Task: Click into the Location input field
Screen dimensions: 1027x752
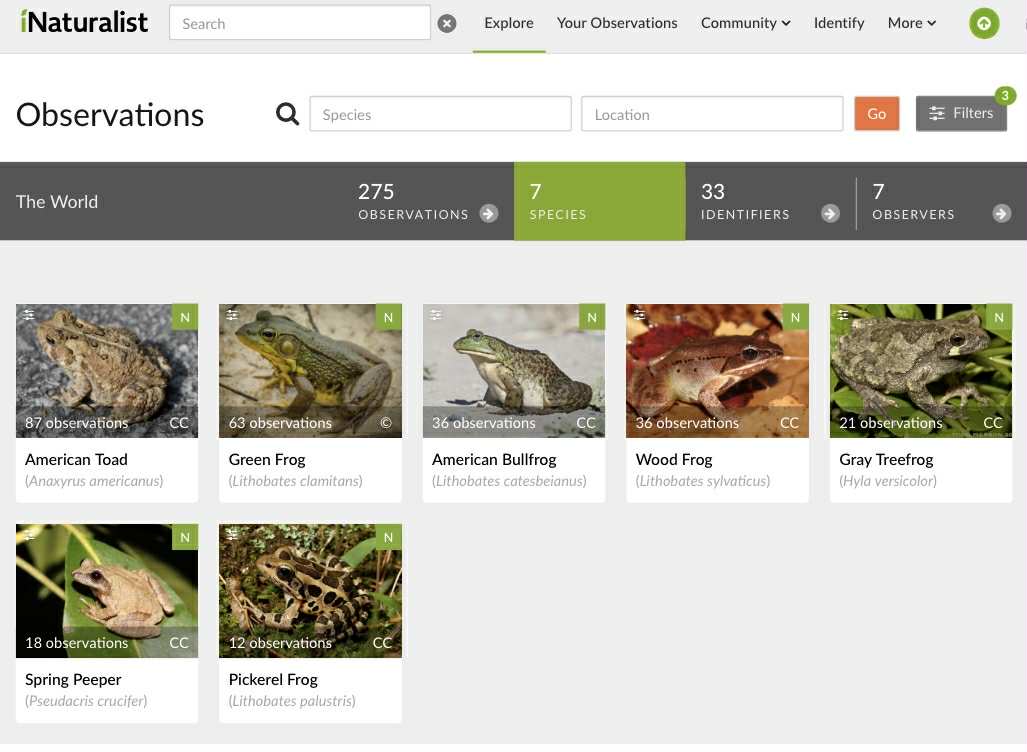Action: pyautogui.click(x=712, y=114)
